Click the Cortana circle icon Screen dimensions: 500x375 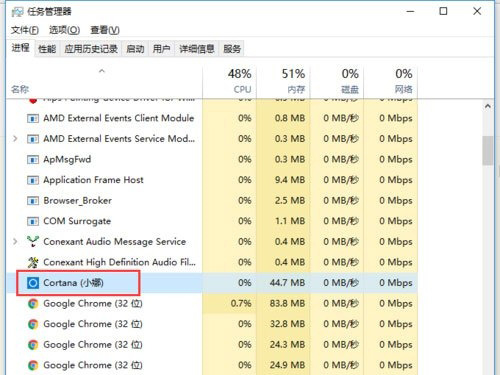[33, 283]
